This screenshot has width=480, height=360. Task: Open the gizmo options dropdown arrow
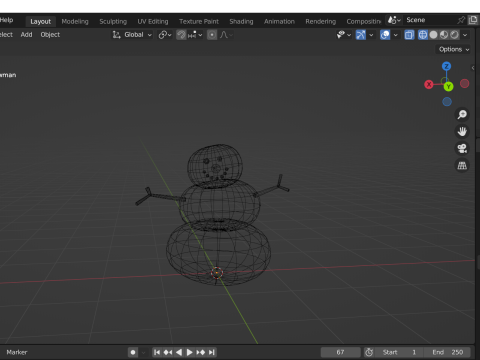pyautogui.click(x=371, y=35)
